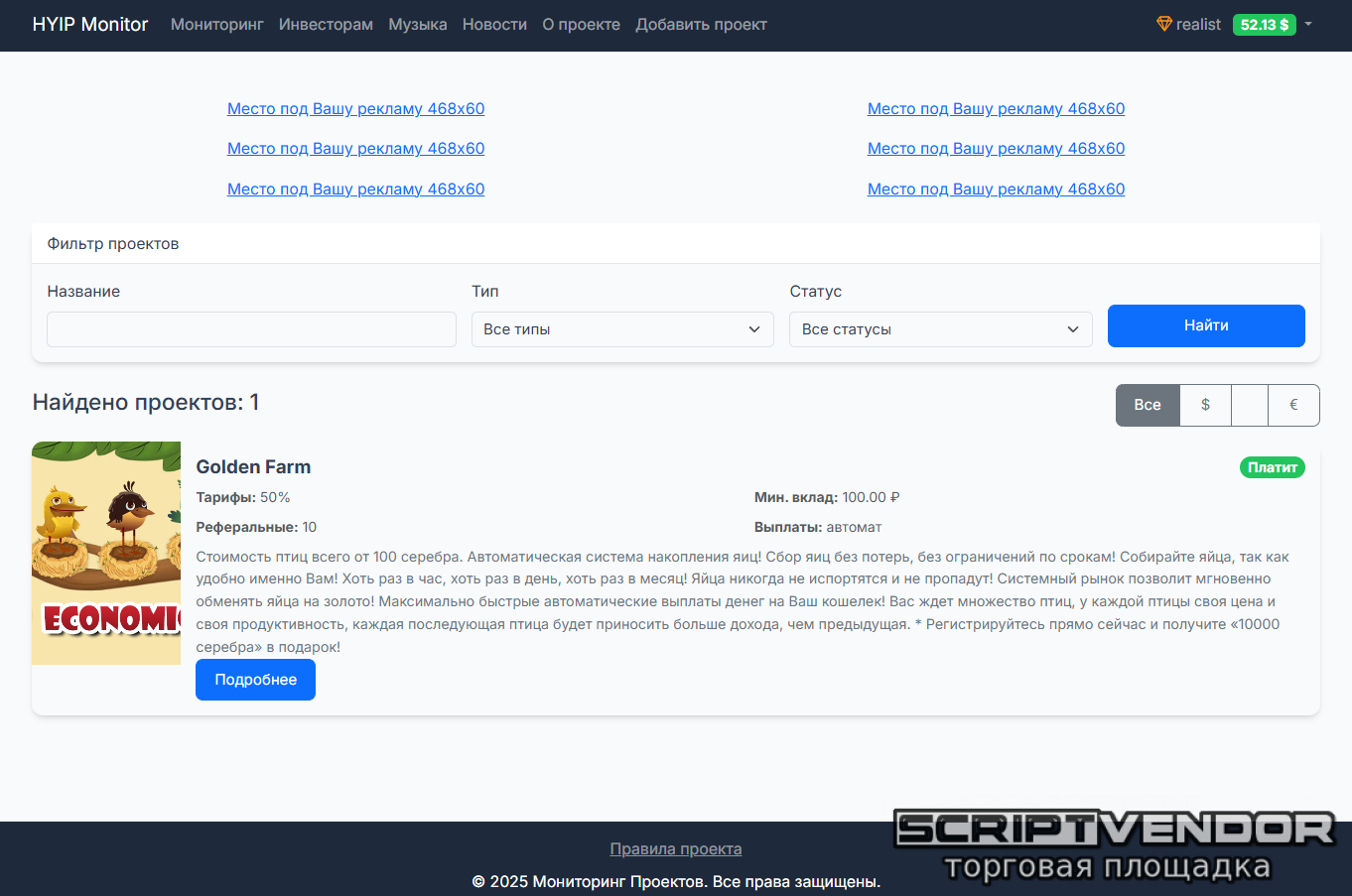
Task: Click the orange diamond icon beside realist
Action: [x=1164, y=24]
